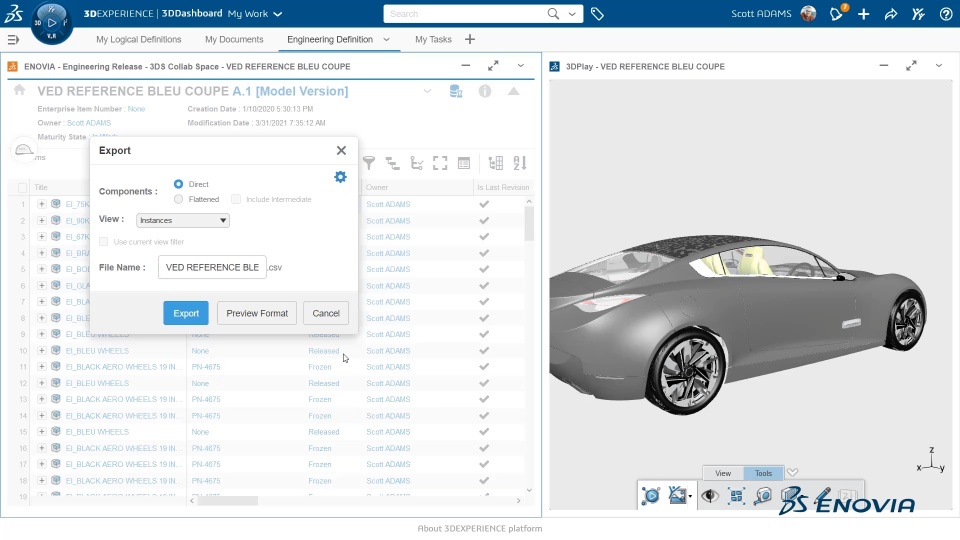Click the File Name input field

(212, 267)
